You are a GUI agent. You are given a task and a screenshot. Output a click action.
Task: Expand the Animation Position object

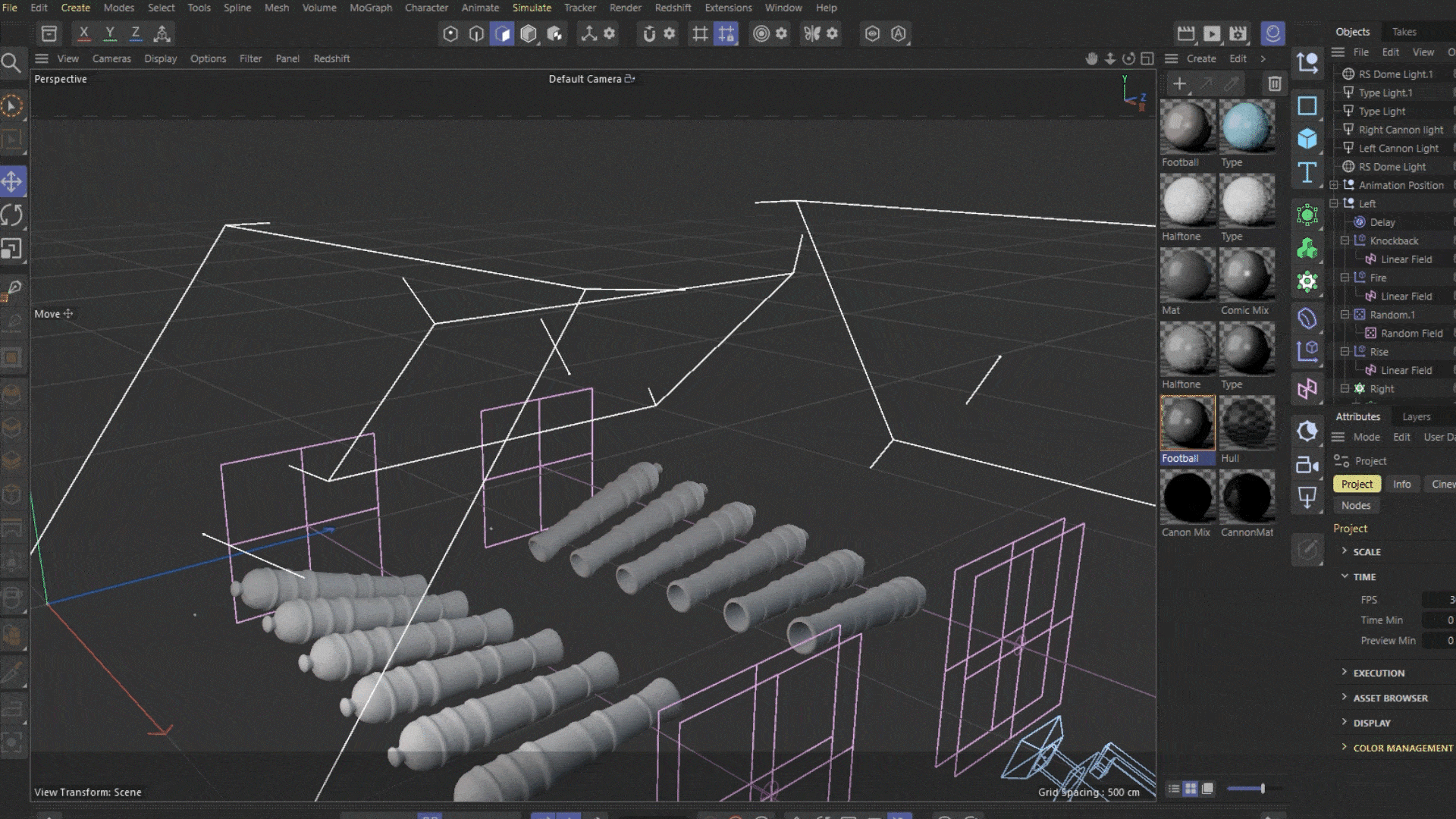click(1334, 185)
